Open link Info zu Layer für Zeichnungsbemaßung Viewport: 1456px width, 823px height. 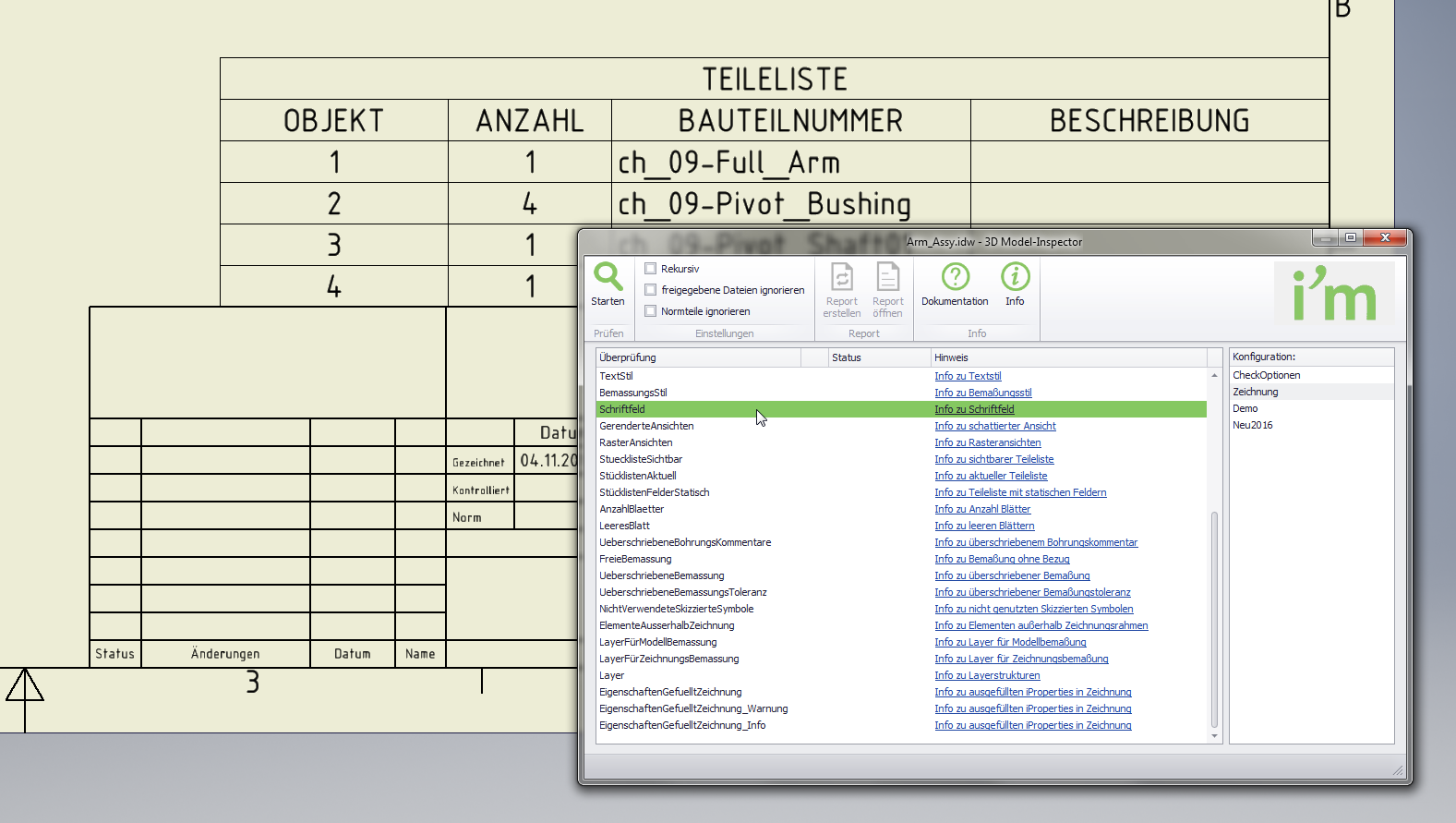(1021, 659)
